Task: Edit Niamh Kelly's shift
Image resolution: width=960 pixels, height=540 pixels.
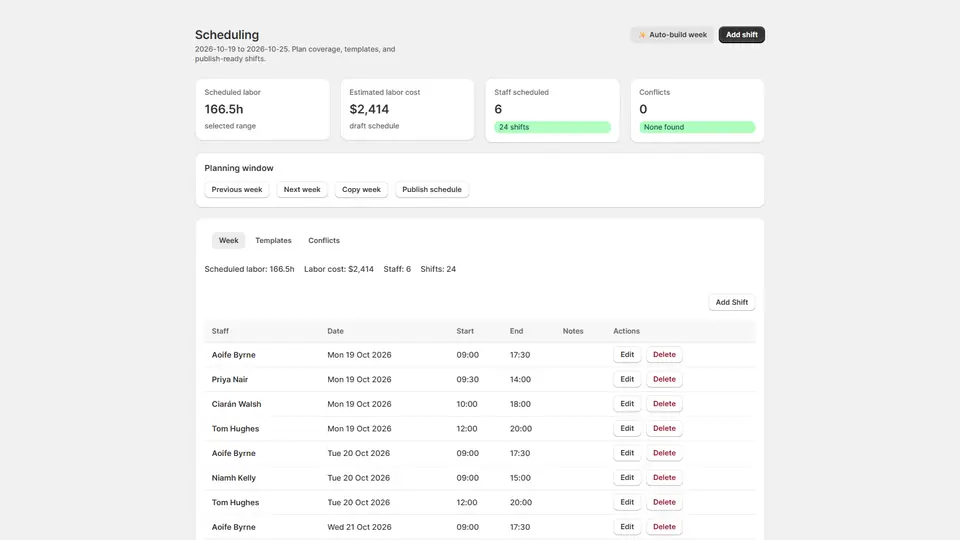Action: click(x=627, y=477)
